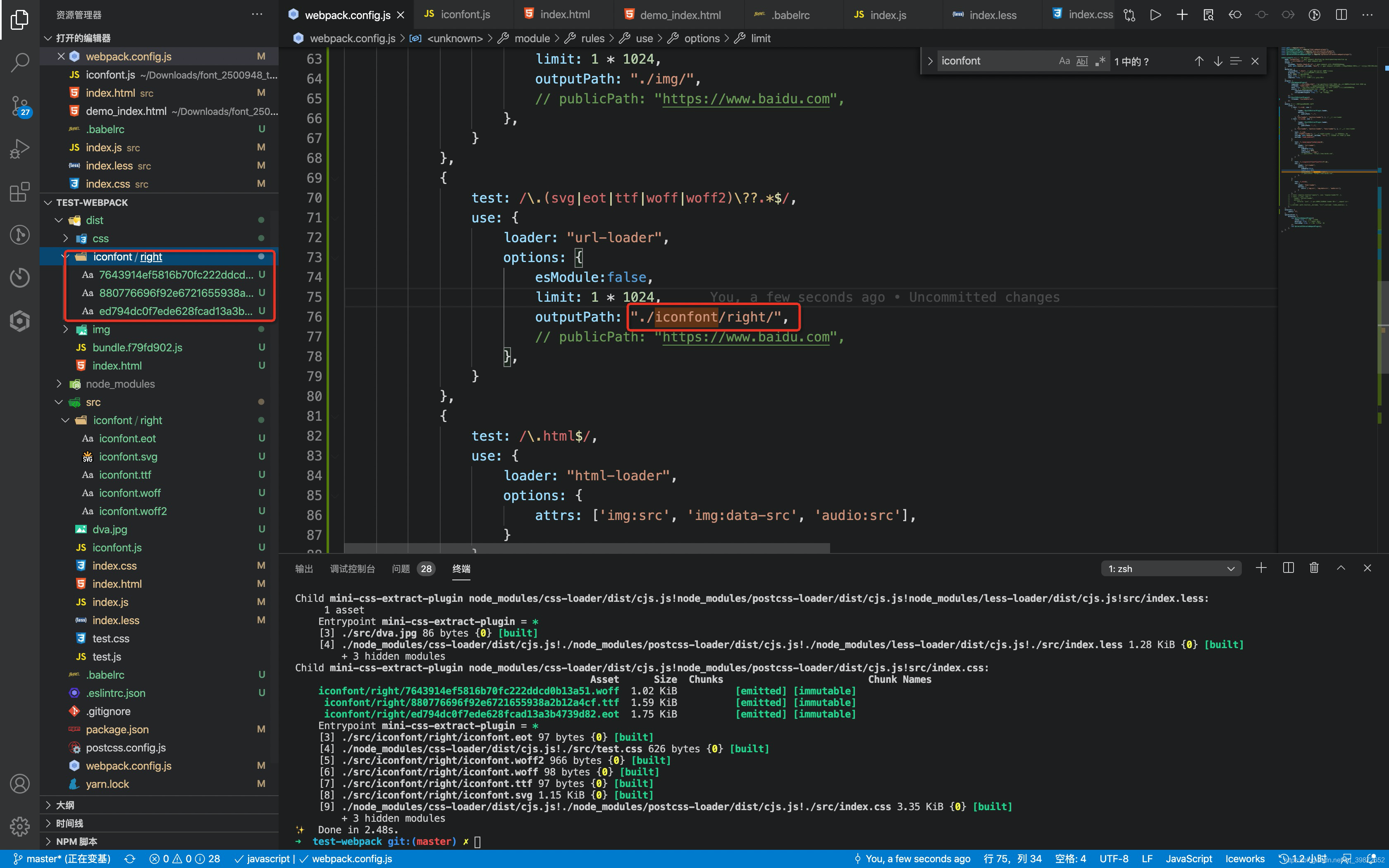Expand the img folder under dist
Viewport: 1389px width, 868px height.
click(65, 329)
